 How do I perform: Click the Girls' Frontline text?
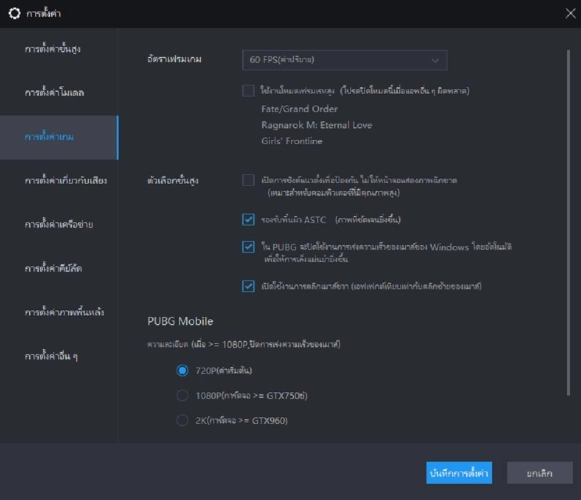pyautogui.click(x=292, y=141)
